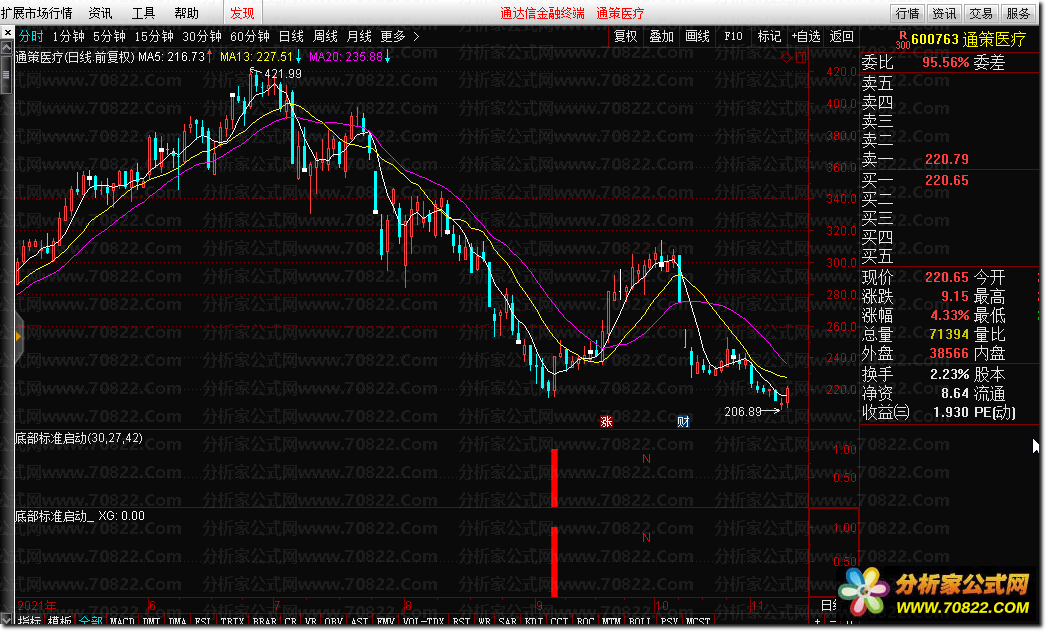Screen dimensions: 1048x632
Task: Click the left vertical scrollbar handle
Action: [x=6, y=75]
